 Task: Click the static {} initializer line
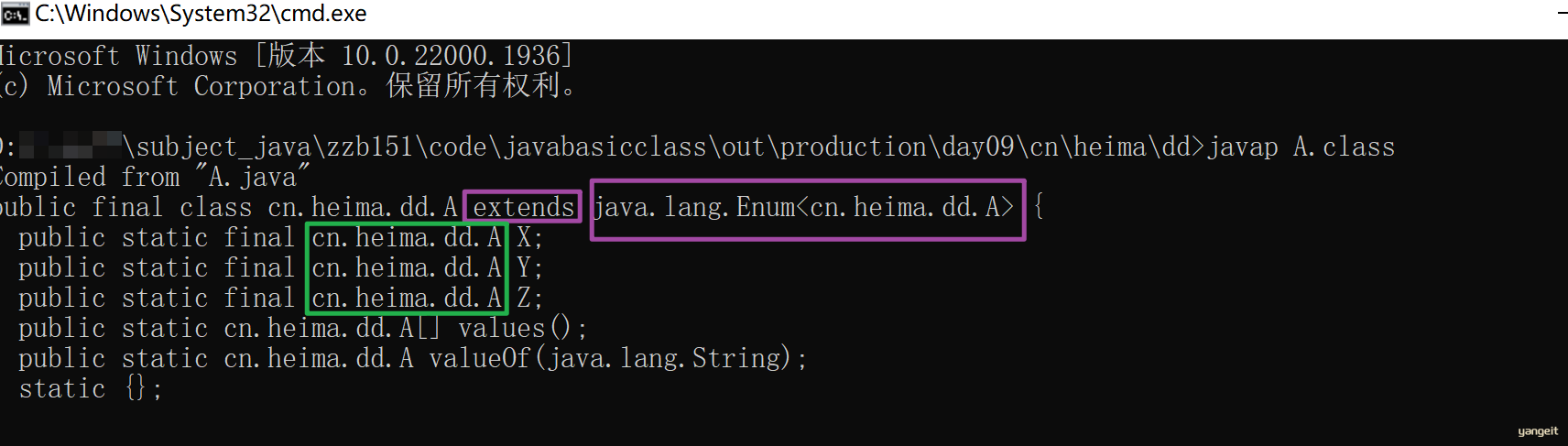pos(90,388)
